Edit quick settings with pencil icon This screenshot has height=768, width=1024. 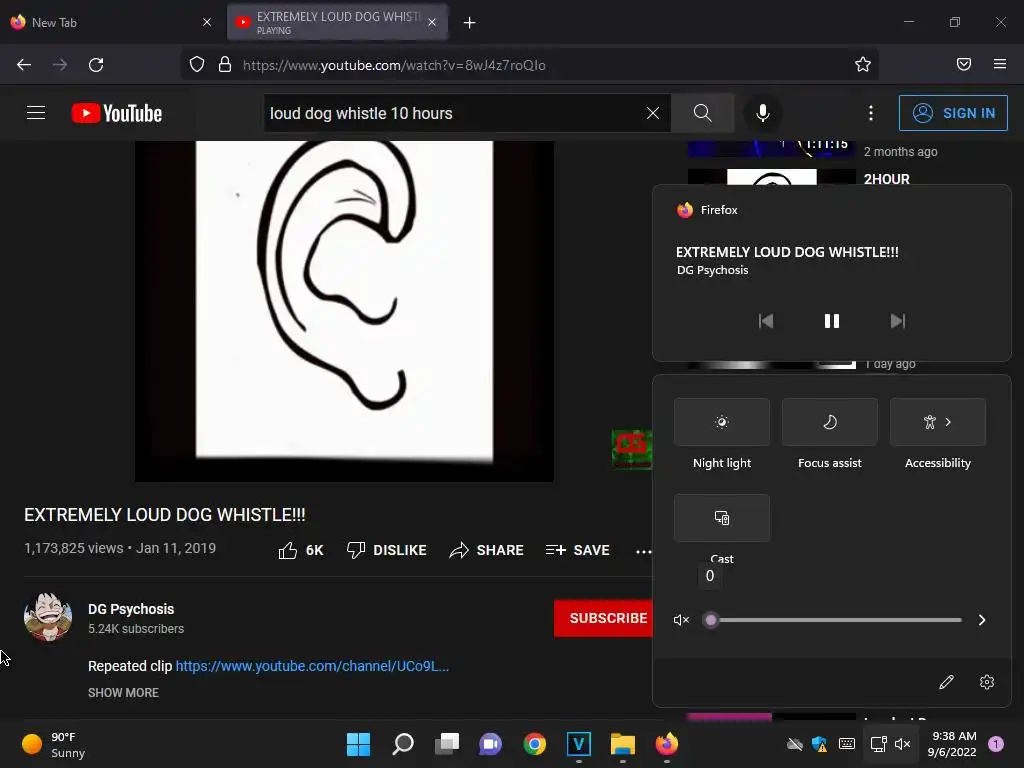pos(946,682)
